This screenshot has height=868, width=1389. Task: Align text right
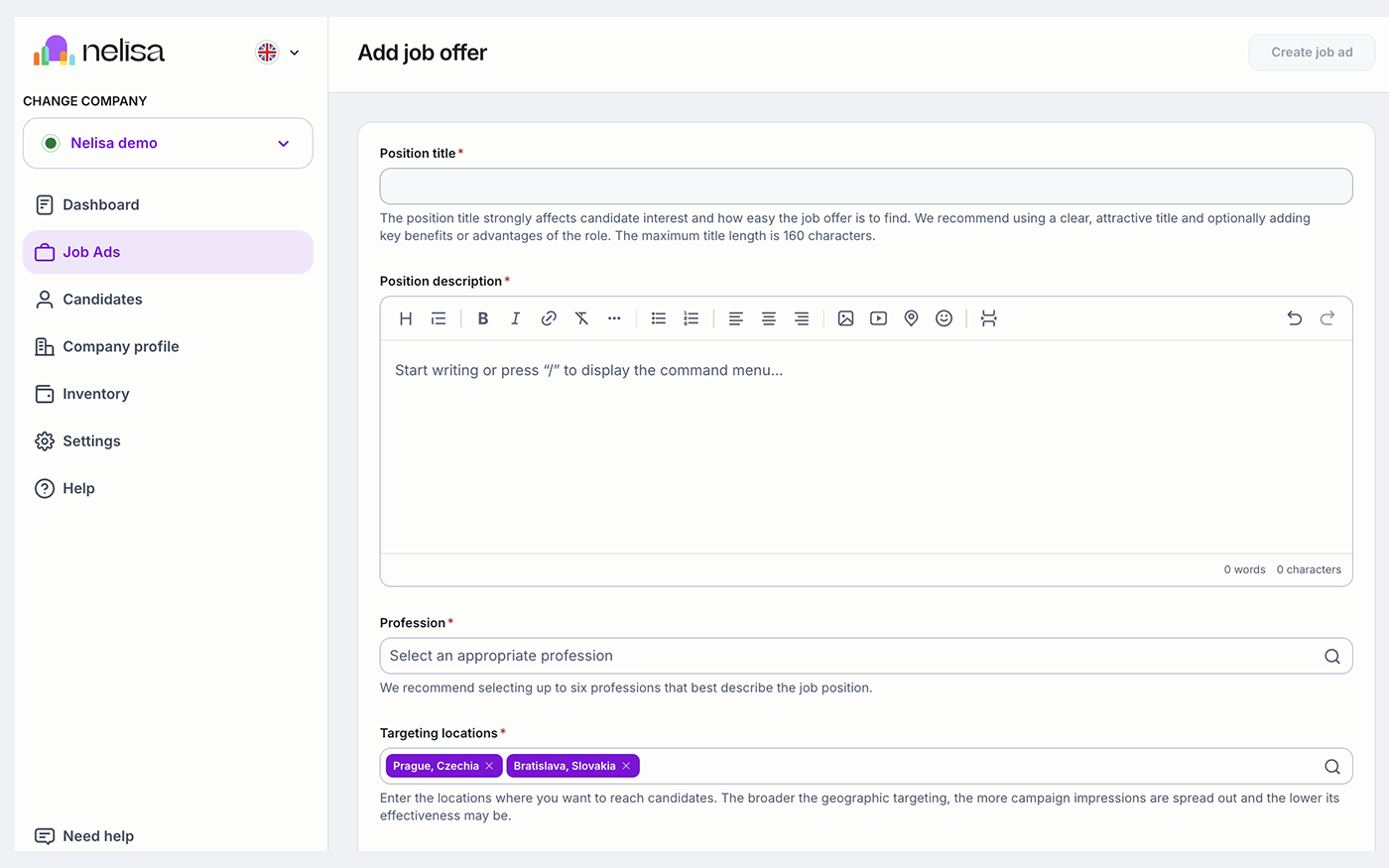802,318
